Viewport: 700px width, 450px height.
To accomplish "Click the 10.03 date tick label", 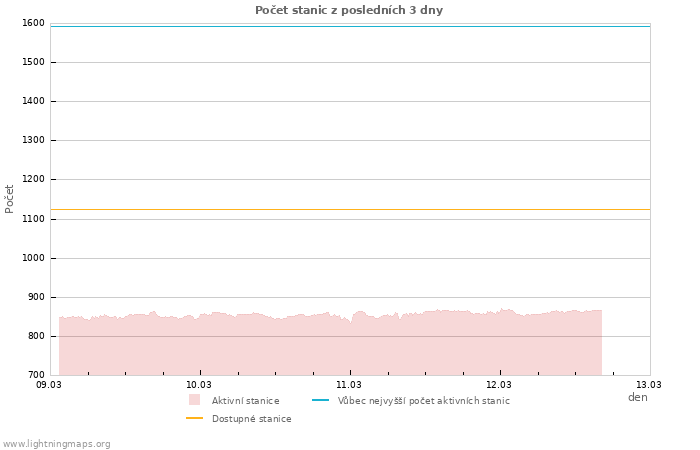I will [199, 384].
